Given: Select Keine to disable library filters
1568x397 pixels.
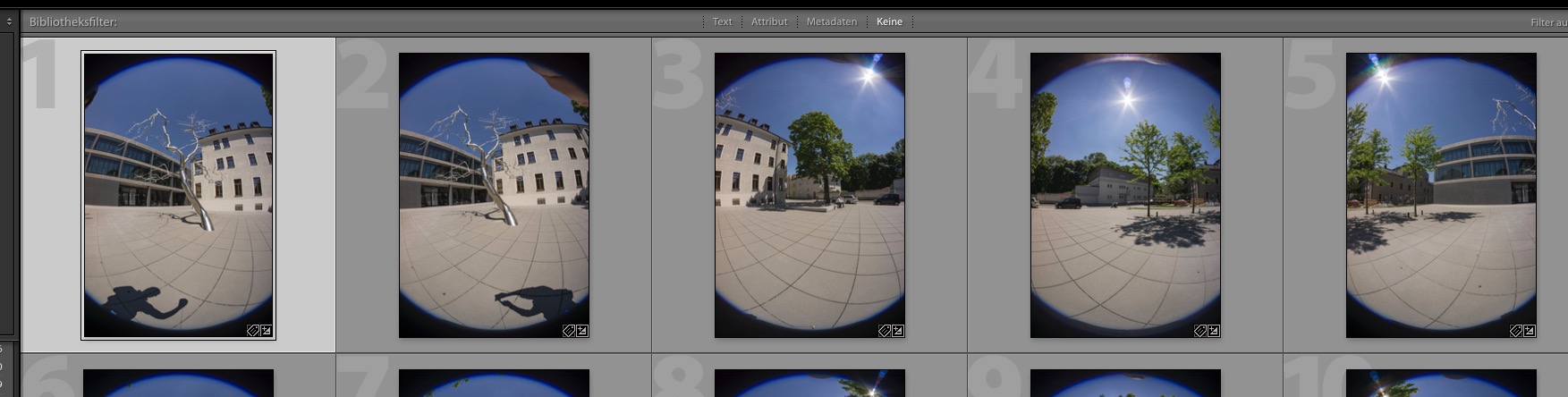Looking at the screenshot, I should pyautogui.click(x=889, y=21).
